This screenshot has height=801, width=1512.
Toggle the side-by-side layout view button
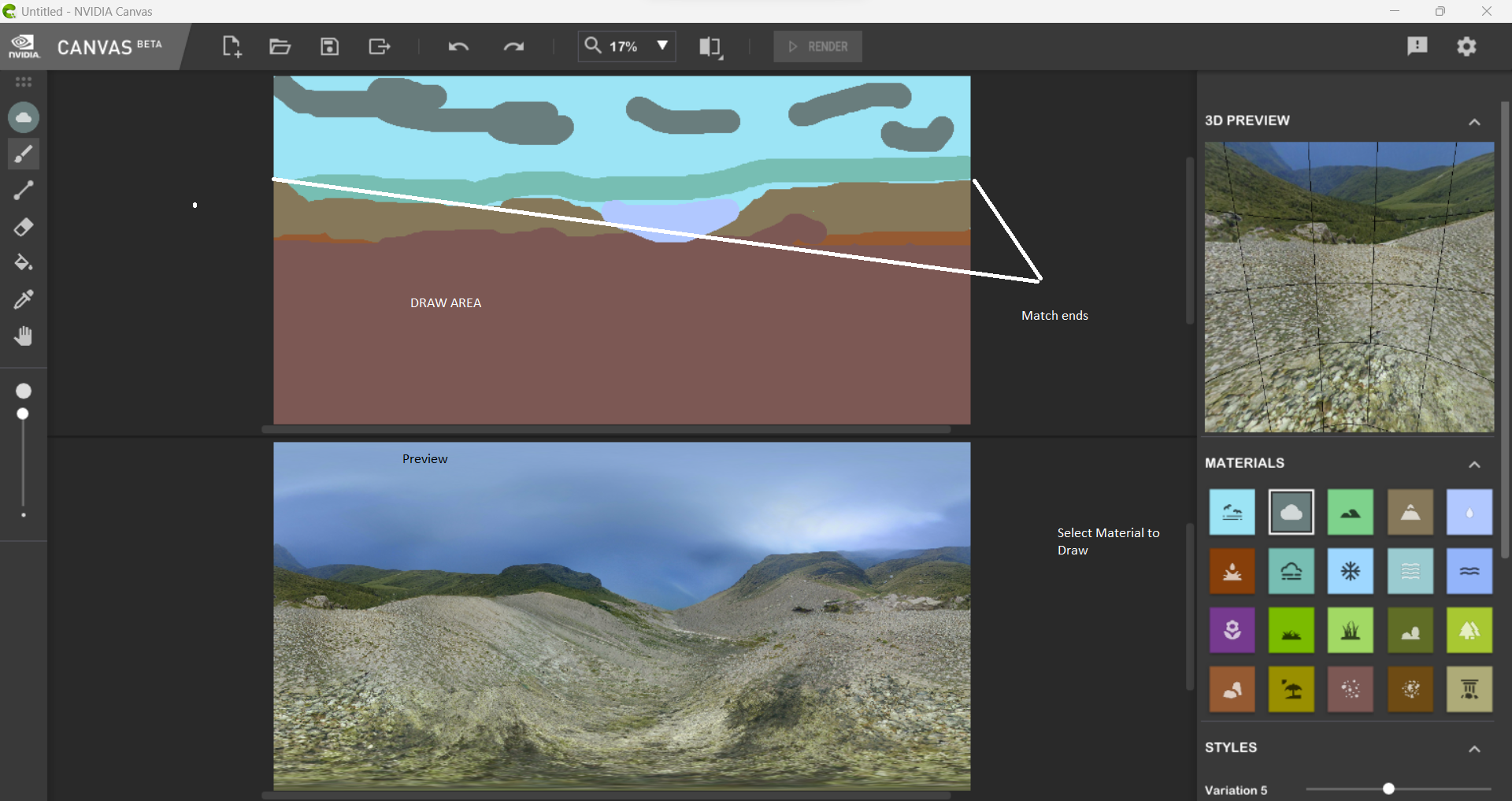click(710, 46)
